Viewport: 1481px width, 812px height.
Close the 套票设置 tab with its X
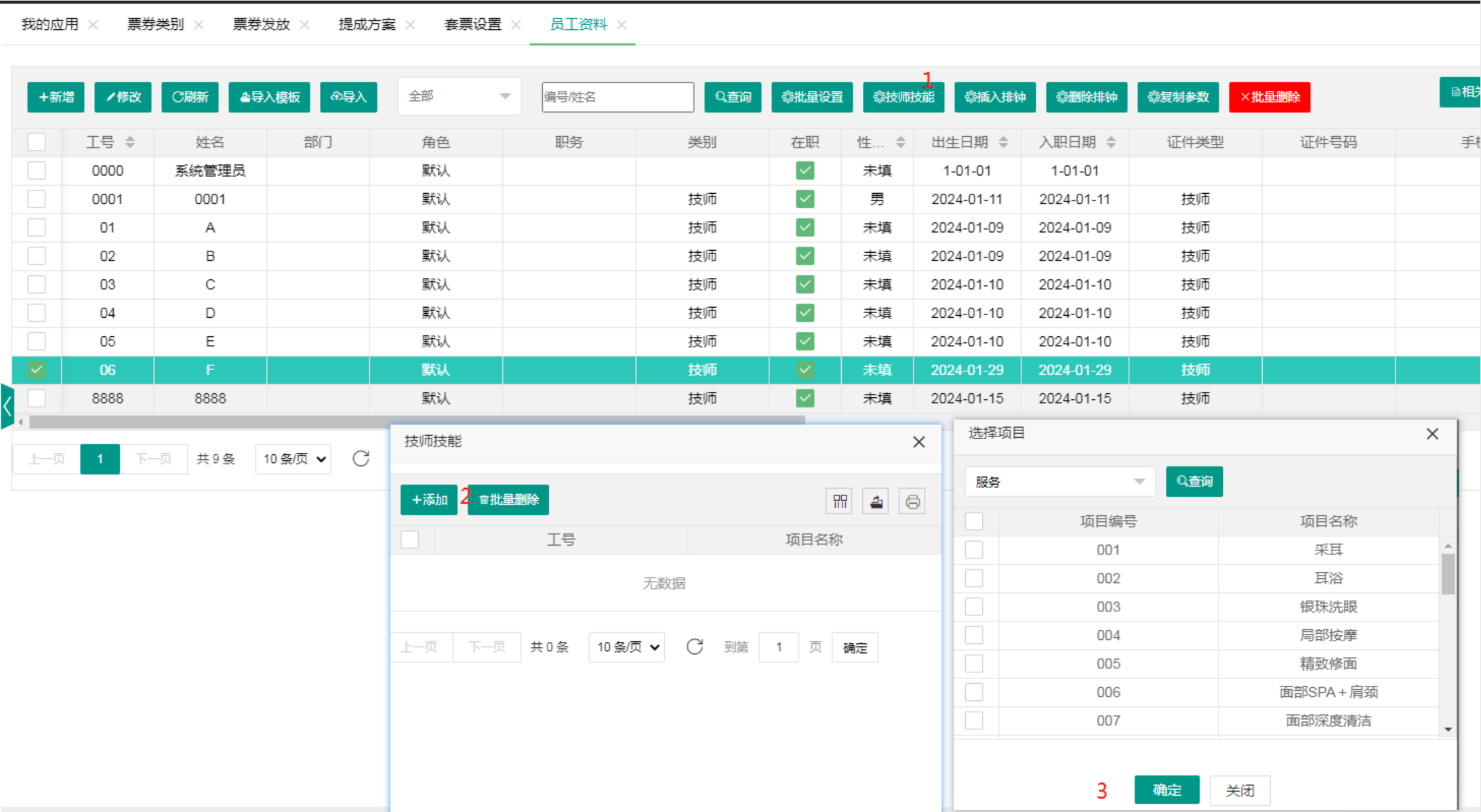(516, 25)
